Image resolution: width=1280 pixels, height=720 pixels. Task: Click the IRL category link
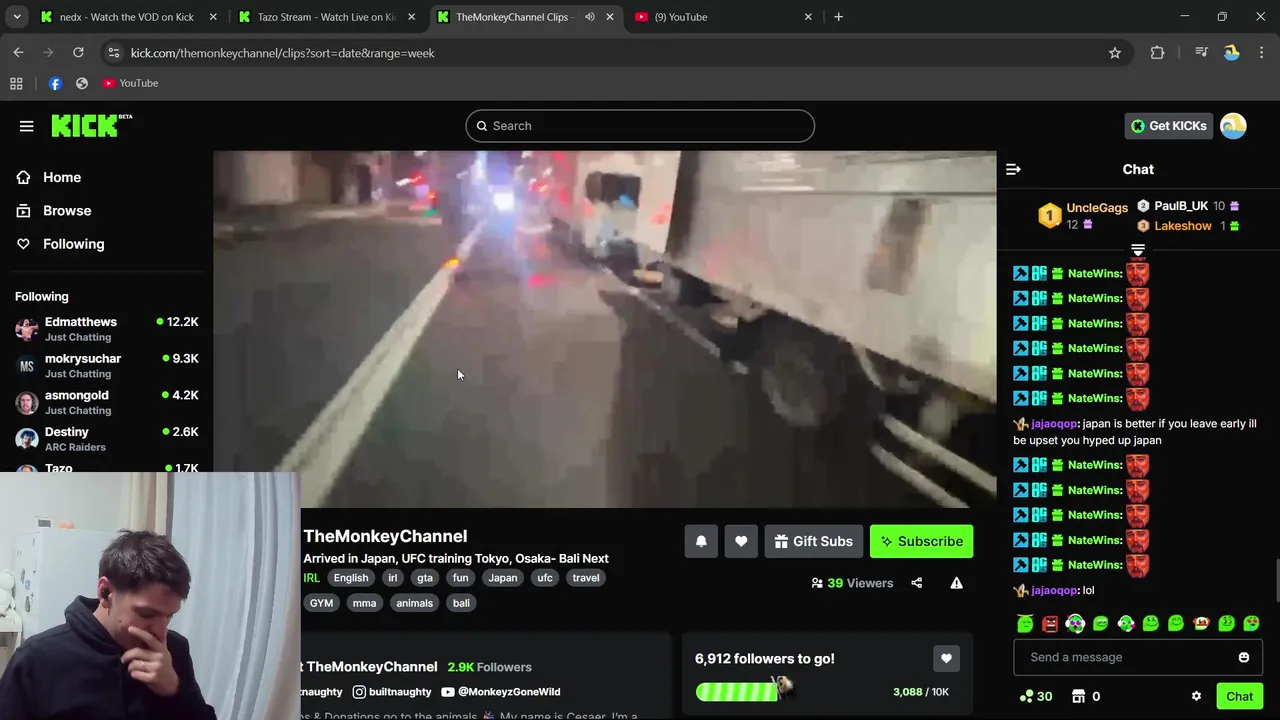[312, 578]
